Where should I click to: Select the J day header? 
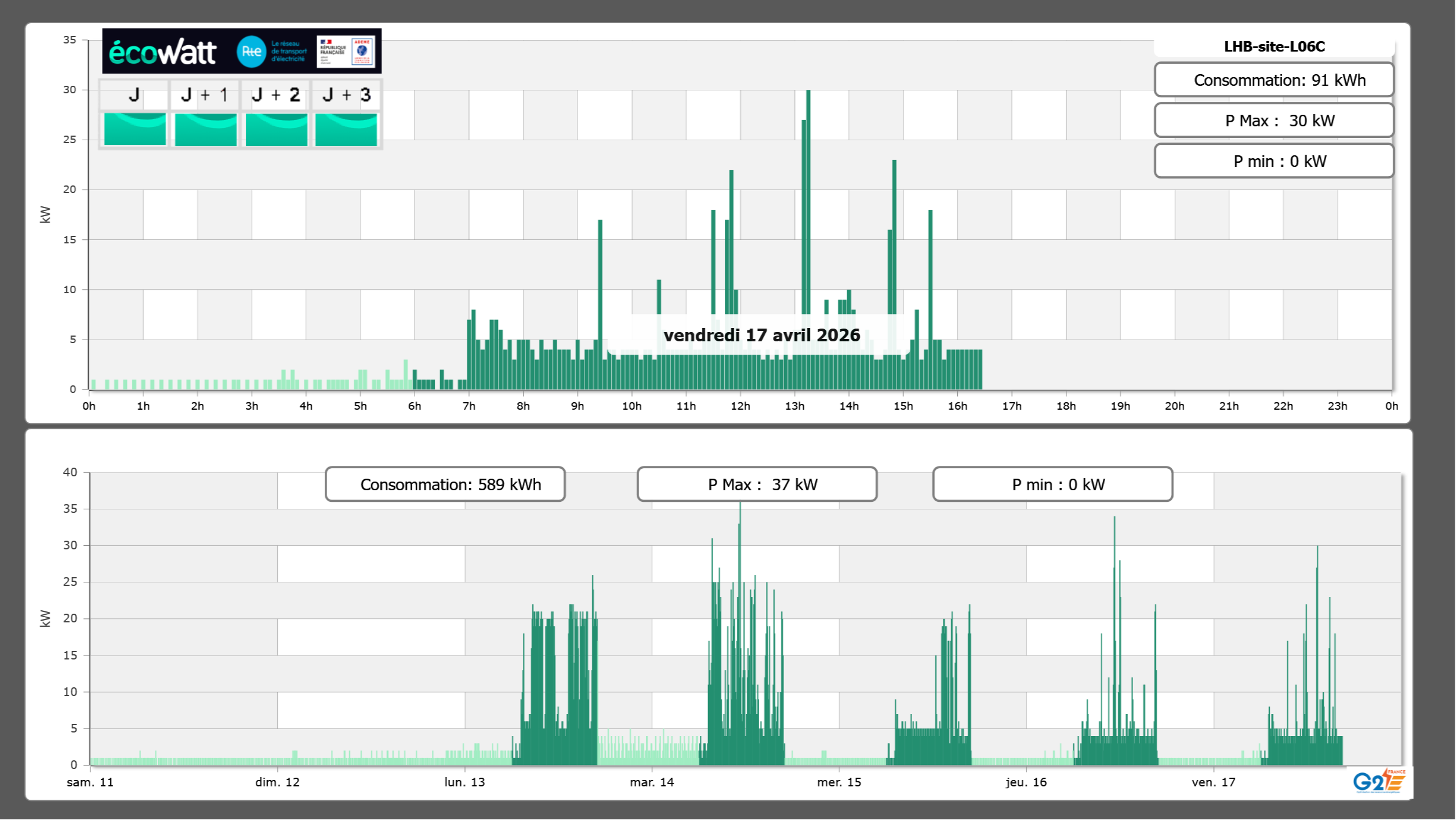pyautogui.click(x=134, y=95)
